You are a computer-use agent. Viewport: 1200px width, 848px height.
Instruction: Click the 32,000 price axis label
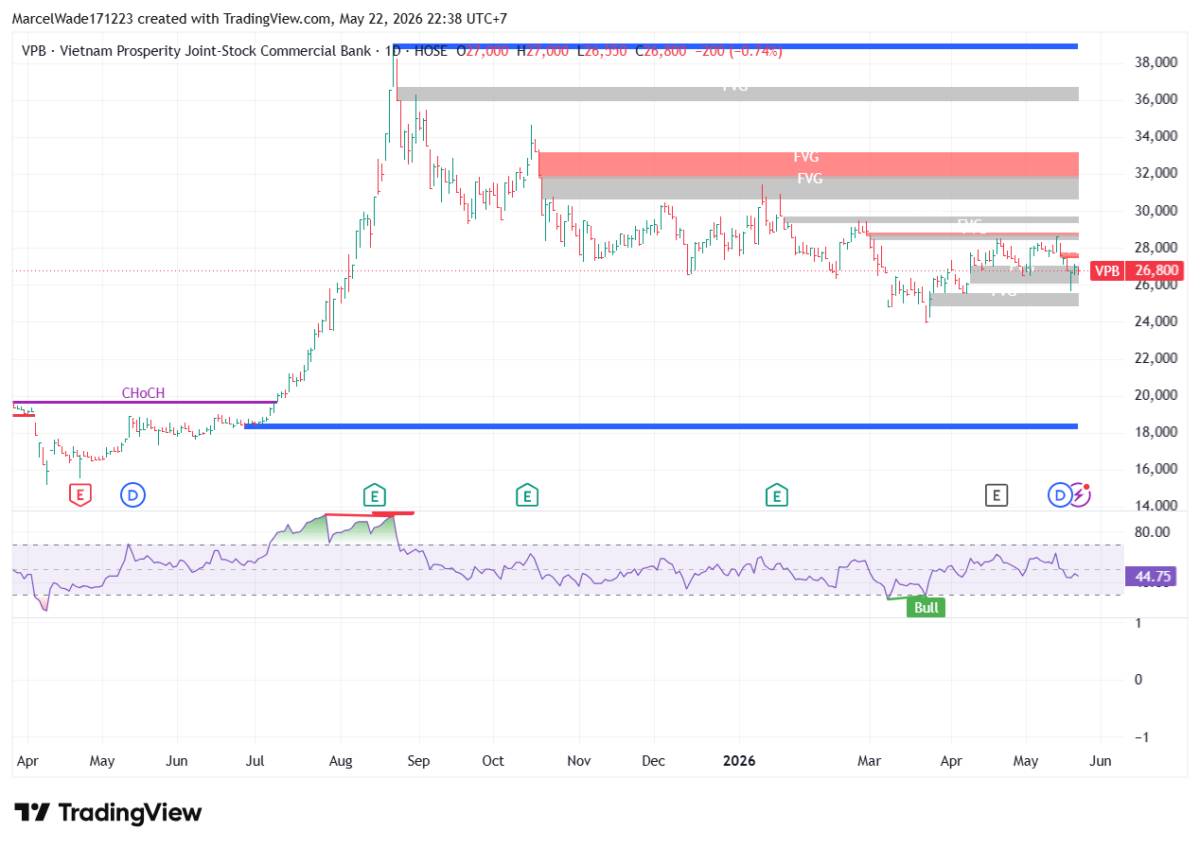tap(1155, 173)
